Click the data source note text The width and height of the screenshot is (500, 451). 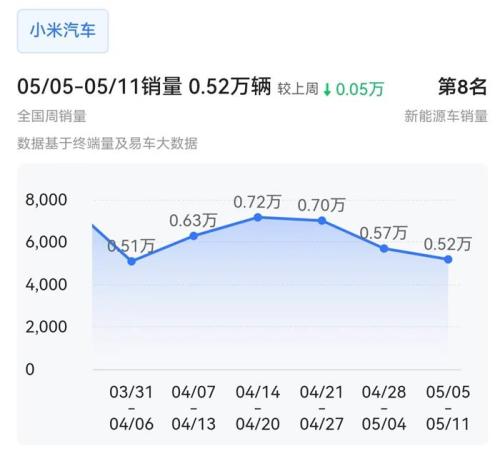point(107,143)
